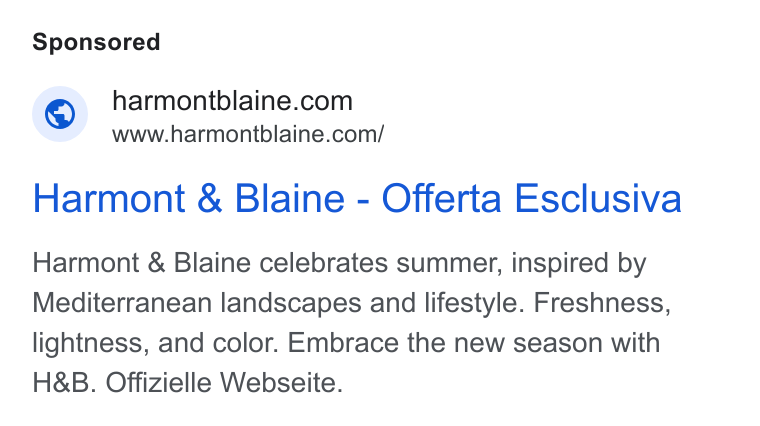
Task: Click the Sponsored label
Action: [x=96, y=42]
